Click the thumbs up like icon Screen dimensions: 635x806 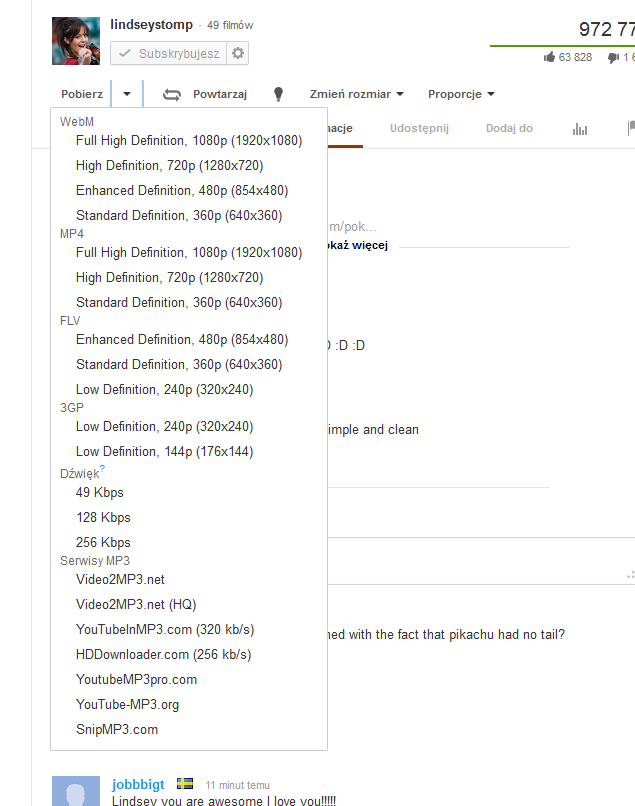(x=549, y=57)
